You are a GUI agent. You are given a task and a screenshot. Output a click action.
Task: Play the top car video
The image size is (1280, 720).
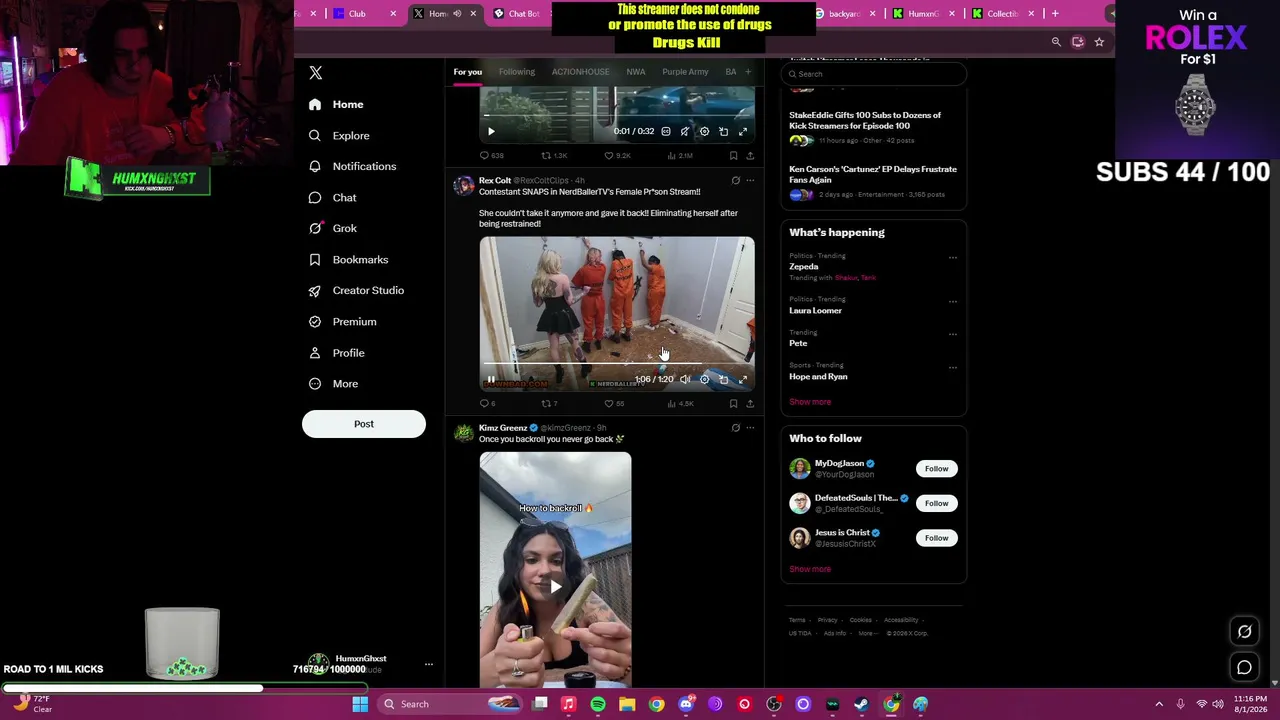point(491,131)
